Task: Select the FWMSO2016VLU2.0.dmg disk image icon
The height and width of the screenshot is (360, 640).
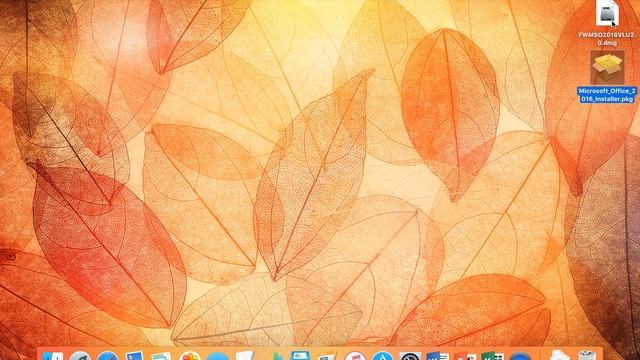Action: tap(607, 13)
